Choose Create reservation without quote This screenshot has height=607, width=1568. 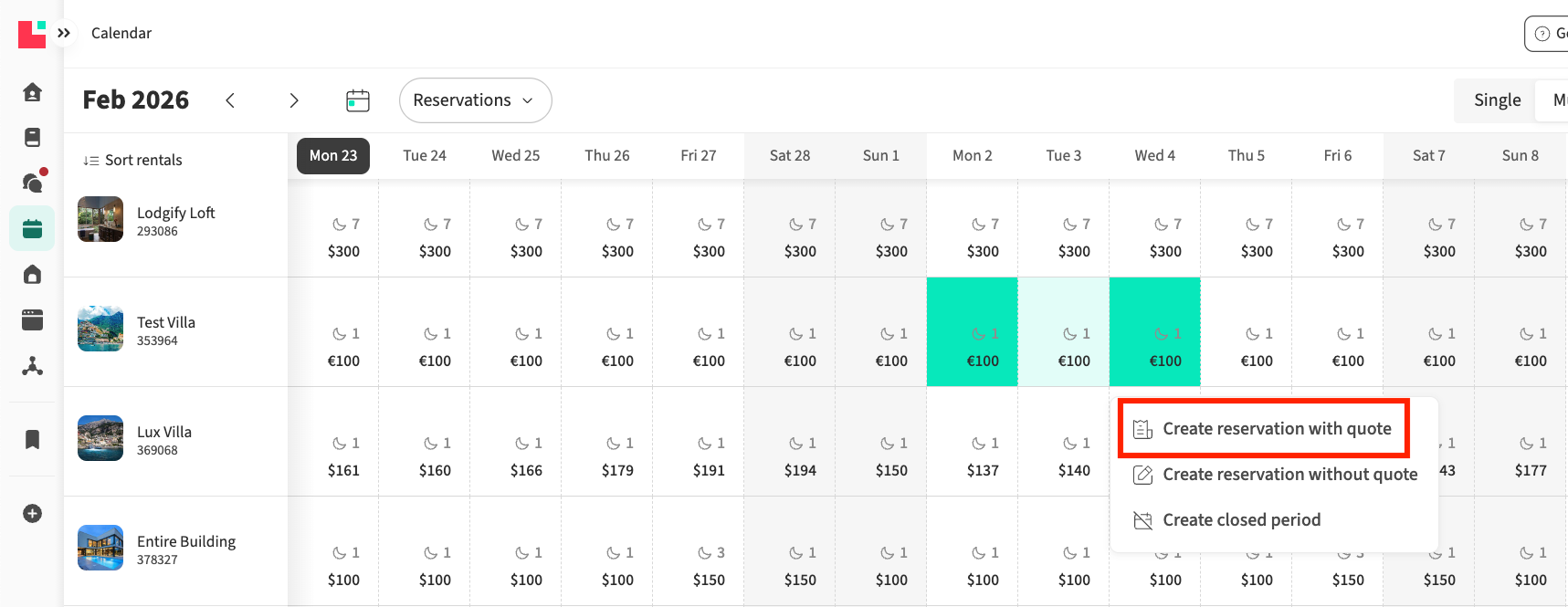(x=1289, y=475)
